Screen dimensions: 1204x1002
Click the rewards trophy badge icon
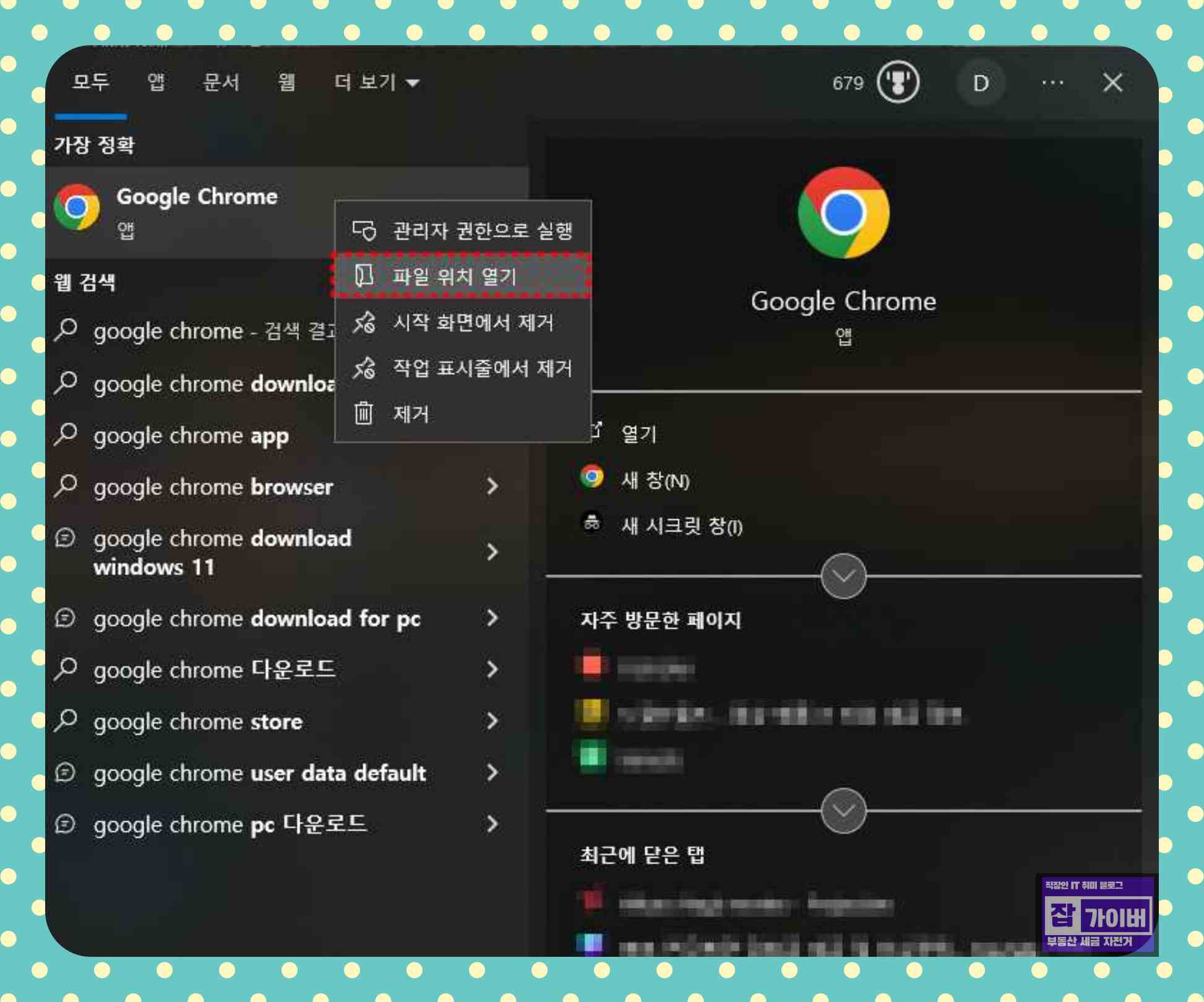coord(897,82)
